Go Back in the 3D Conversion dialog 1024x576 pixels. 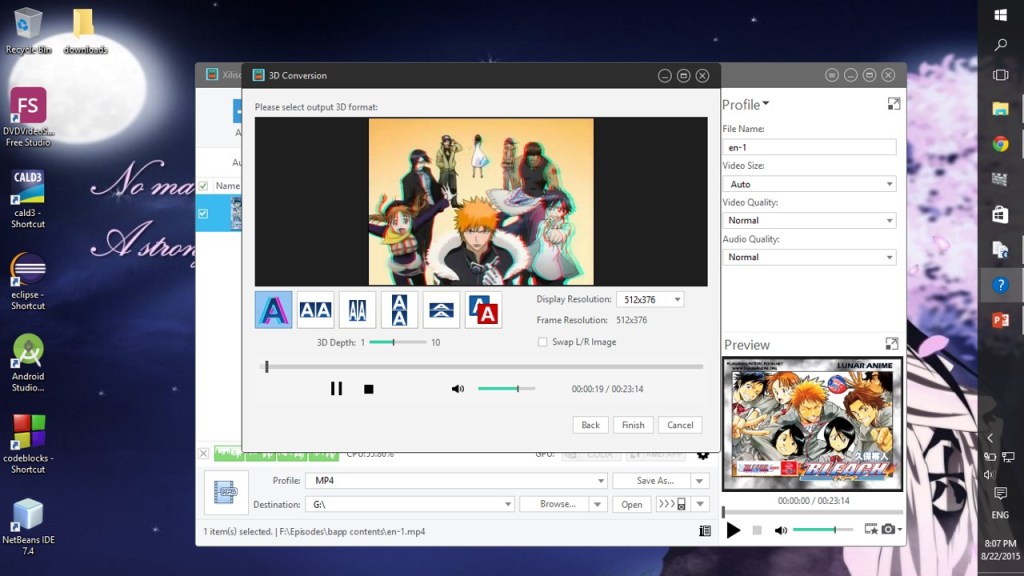pos(591,425)
